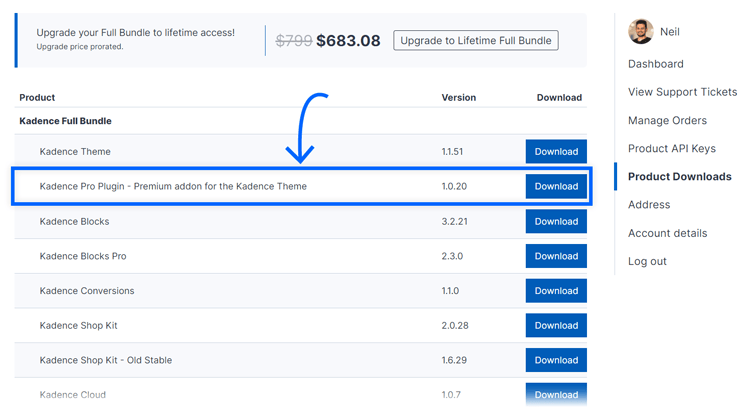750x410 pixels.
Task: Click version 2.3.0 of Kadence Blocks Pro
Action: click(452, 256)
